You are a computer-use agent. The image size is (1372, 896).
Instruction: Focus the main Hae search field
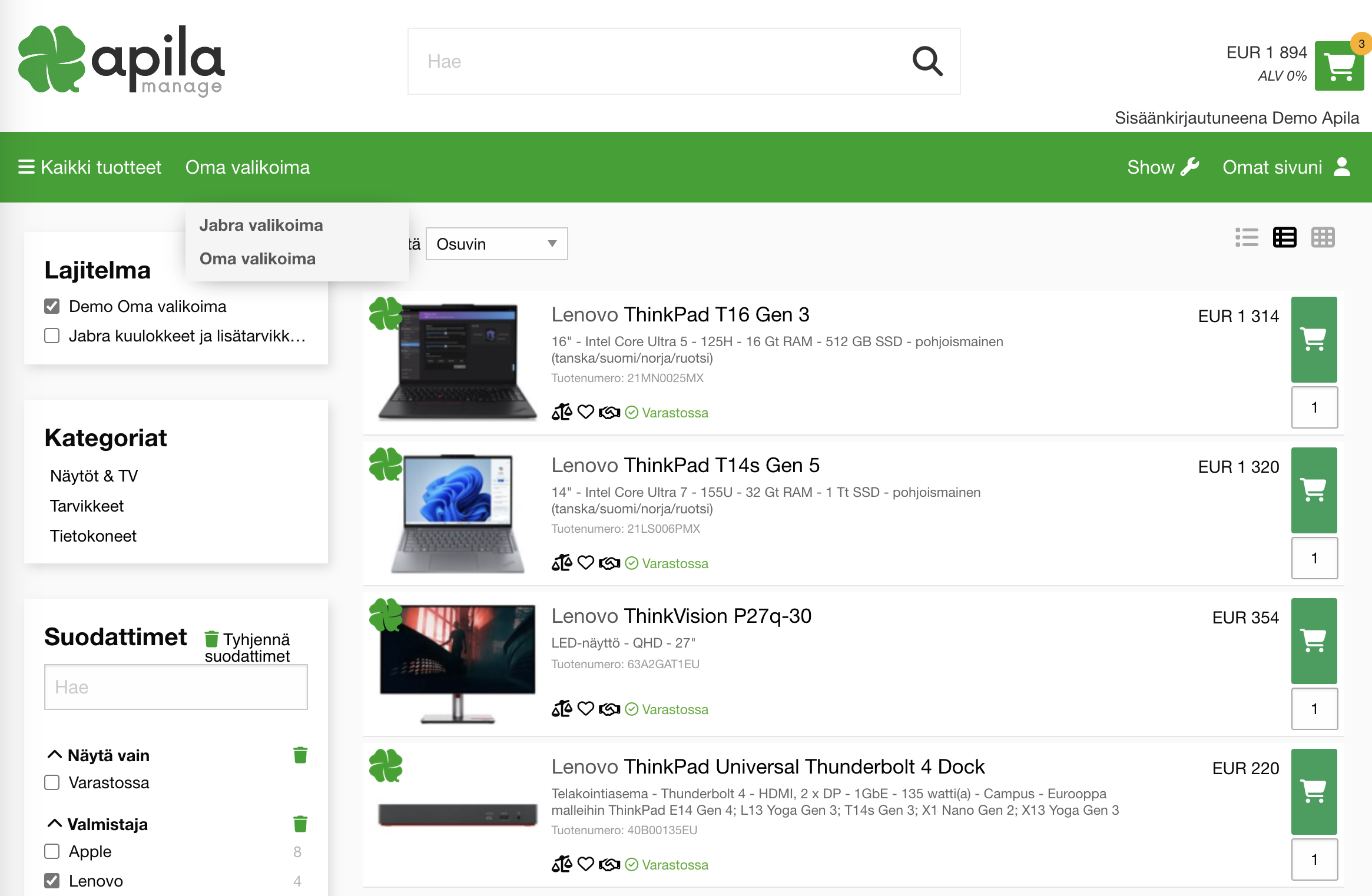click(x=684, y=61)
